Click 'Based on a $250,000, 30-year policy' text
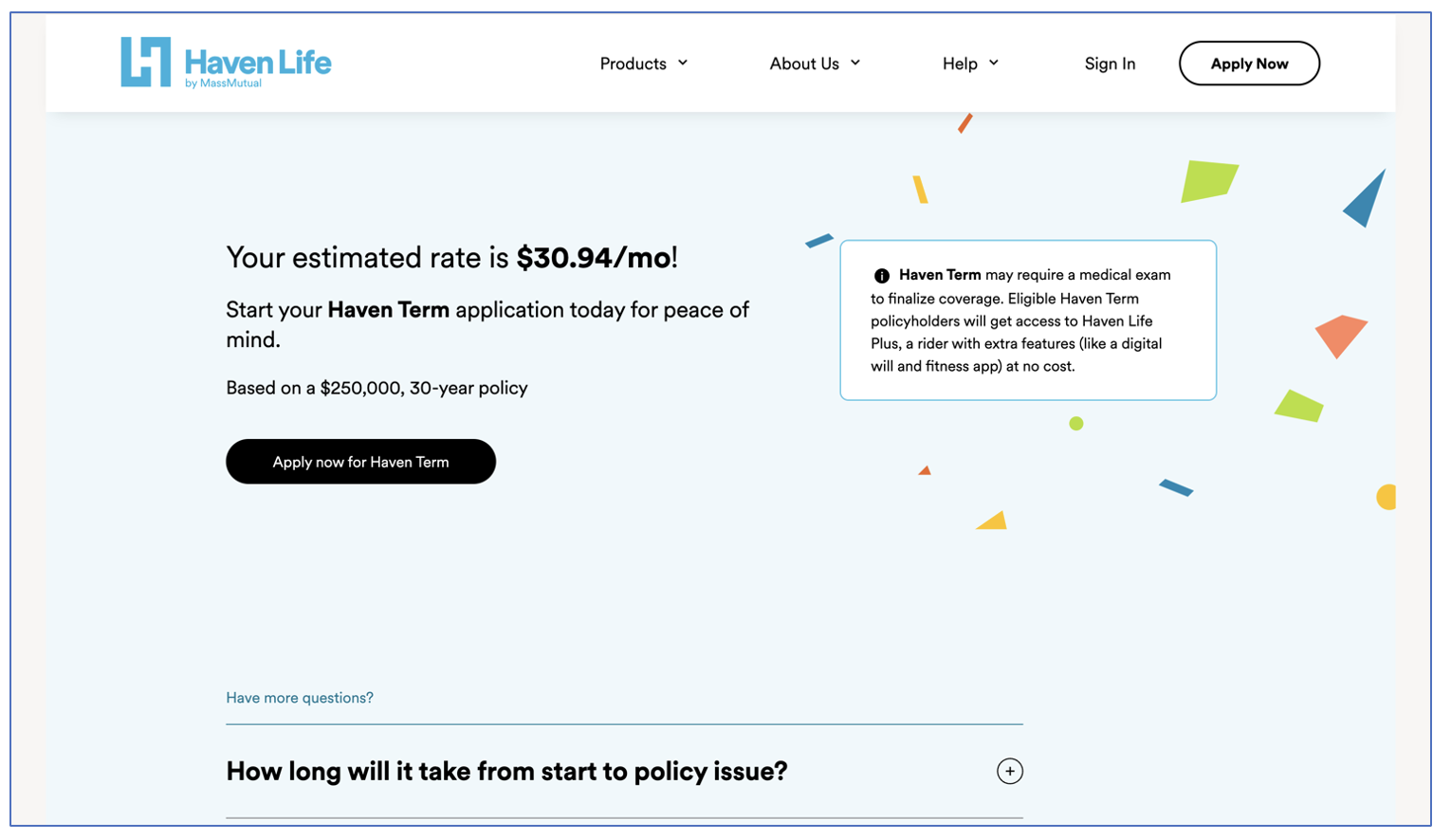 coord(377,388)
